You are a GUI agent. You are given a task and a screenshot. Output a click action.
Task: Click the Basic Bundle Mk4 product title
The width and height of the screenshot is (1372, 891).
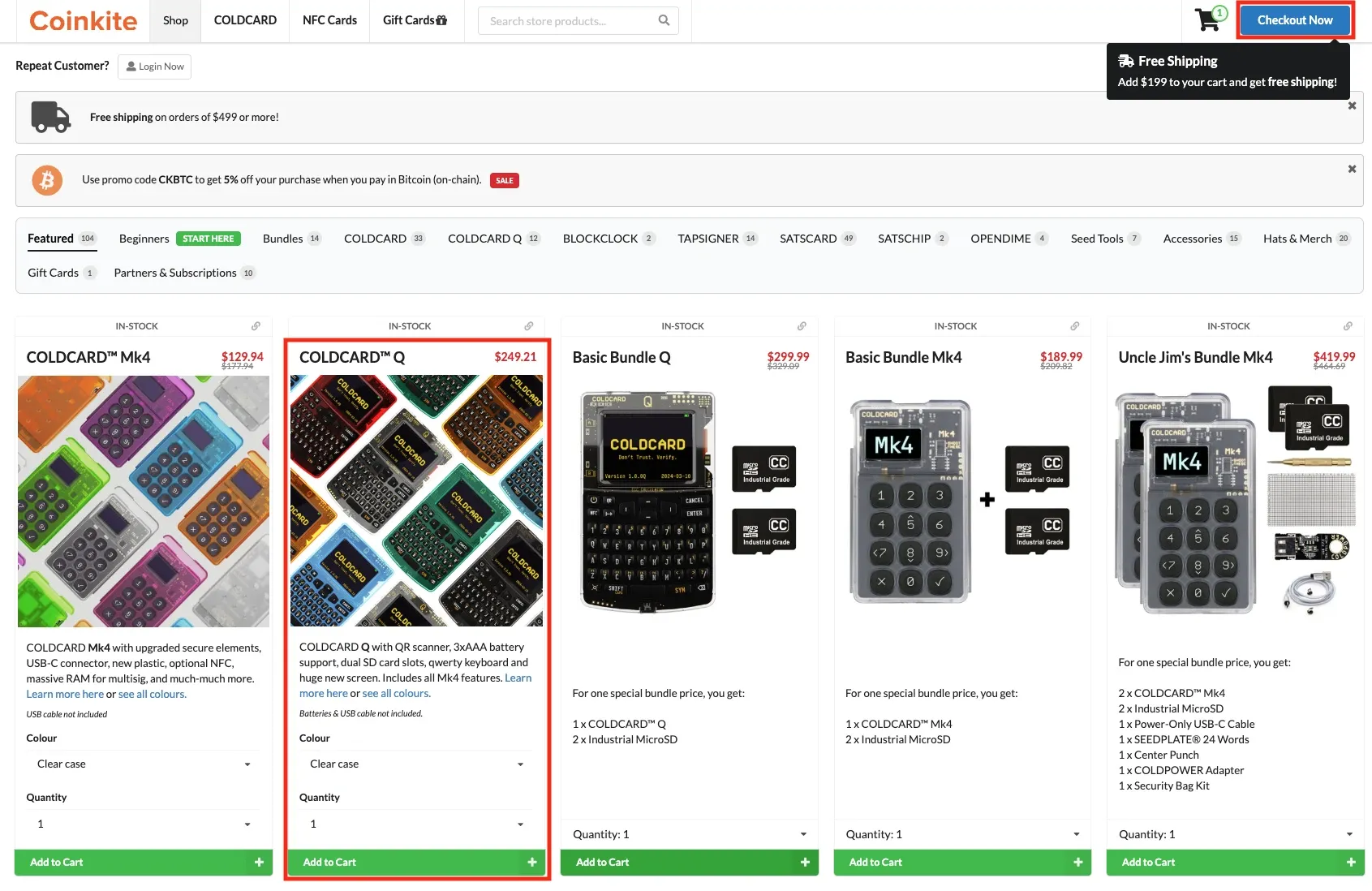coord(903,358)
